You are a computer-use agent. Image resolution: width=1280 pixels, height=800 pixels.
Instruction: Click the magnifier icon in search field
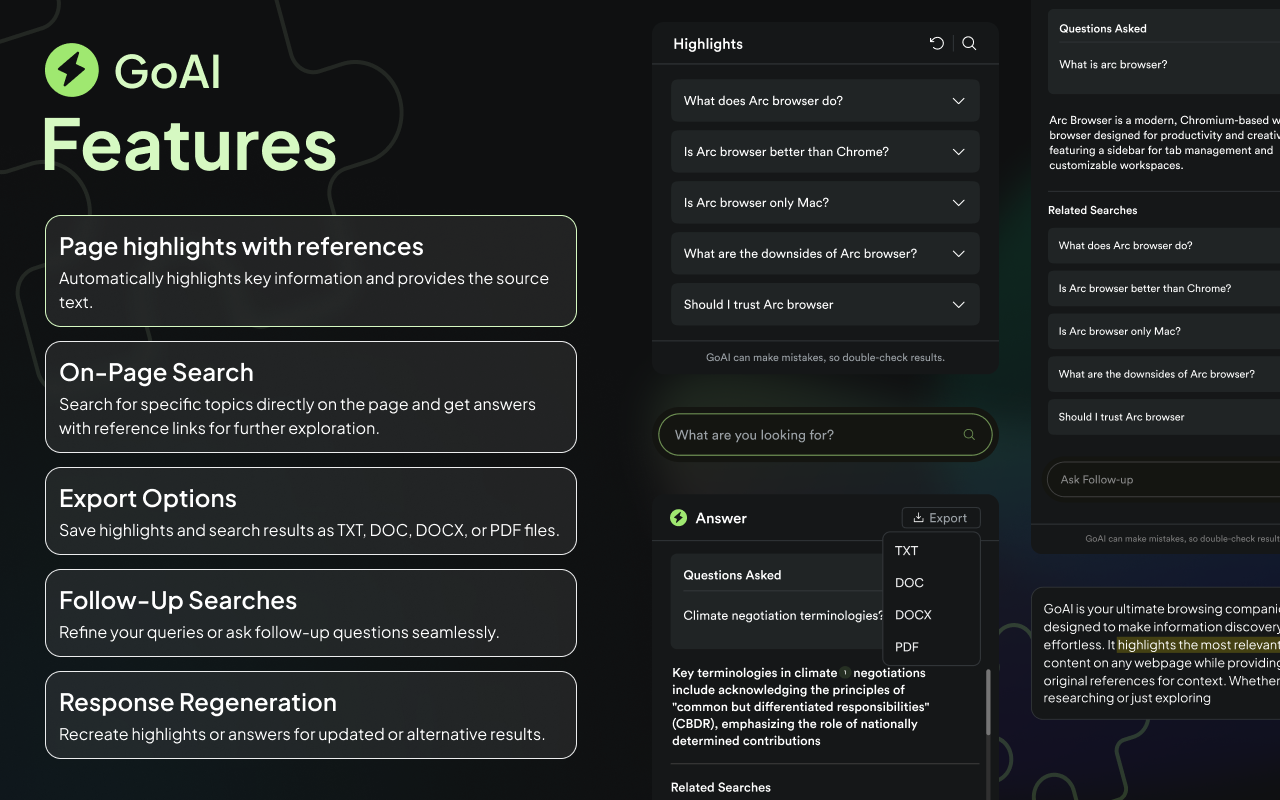(969, 435)
